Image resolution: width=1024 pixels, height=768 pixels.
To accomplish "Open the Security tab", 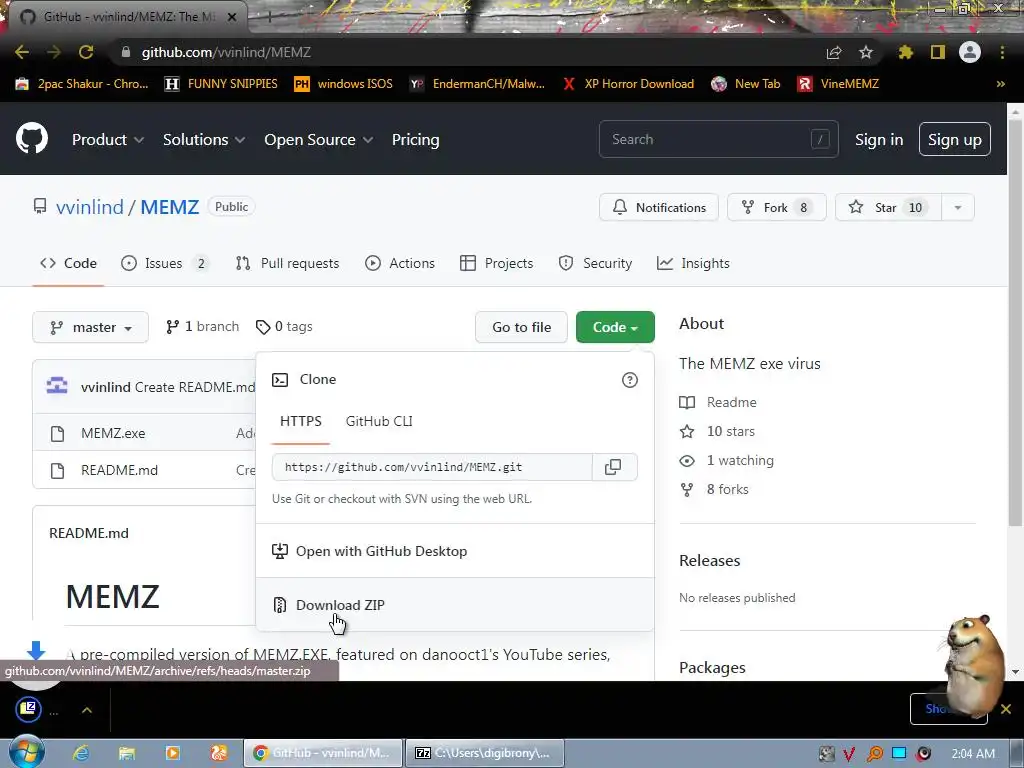I will click(595, 263).
